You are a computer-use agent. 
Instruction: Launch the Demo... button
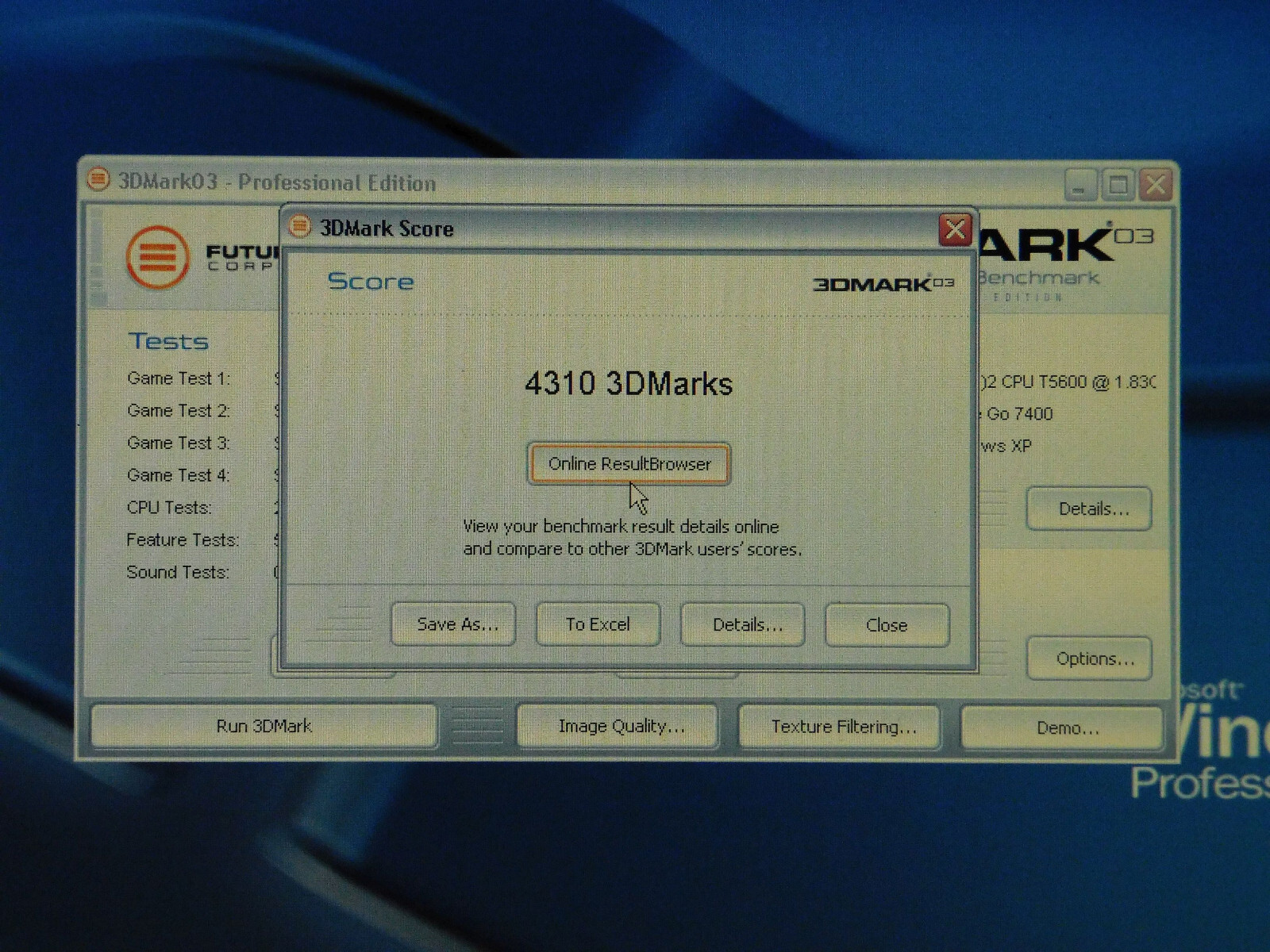[x=1064, y=728]
